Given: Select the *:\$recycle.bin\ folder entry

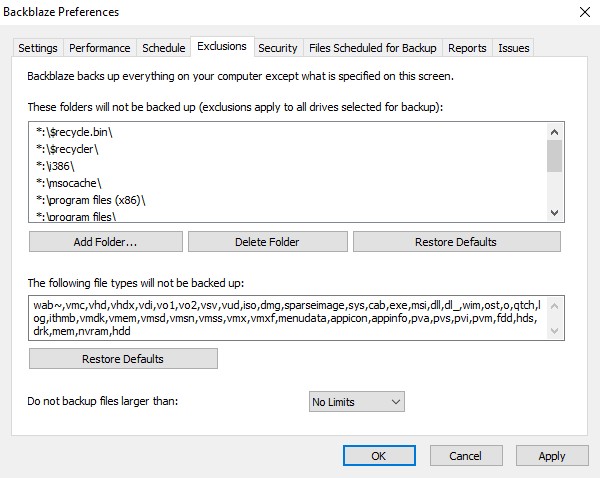Looking at the screenshot, I should [289, 132].
